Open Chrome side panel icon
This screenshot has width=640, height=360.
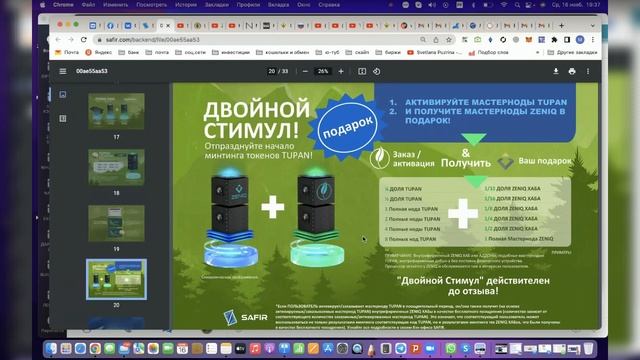(x=567, y=40)
